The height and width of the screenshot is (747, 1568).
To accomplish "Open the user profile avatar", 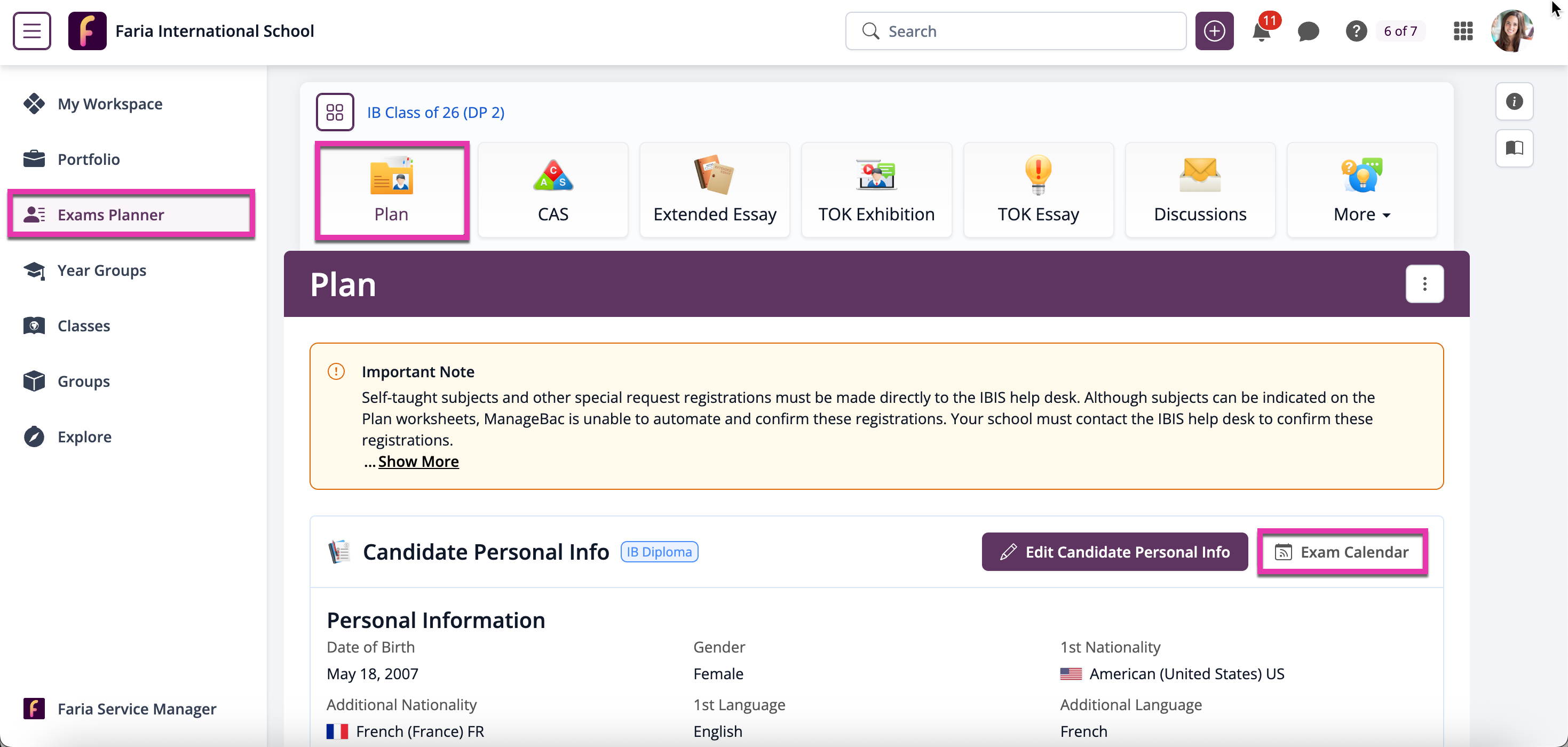I will (x=1512, y=31).
